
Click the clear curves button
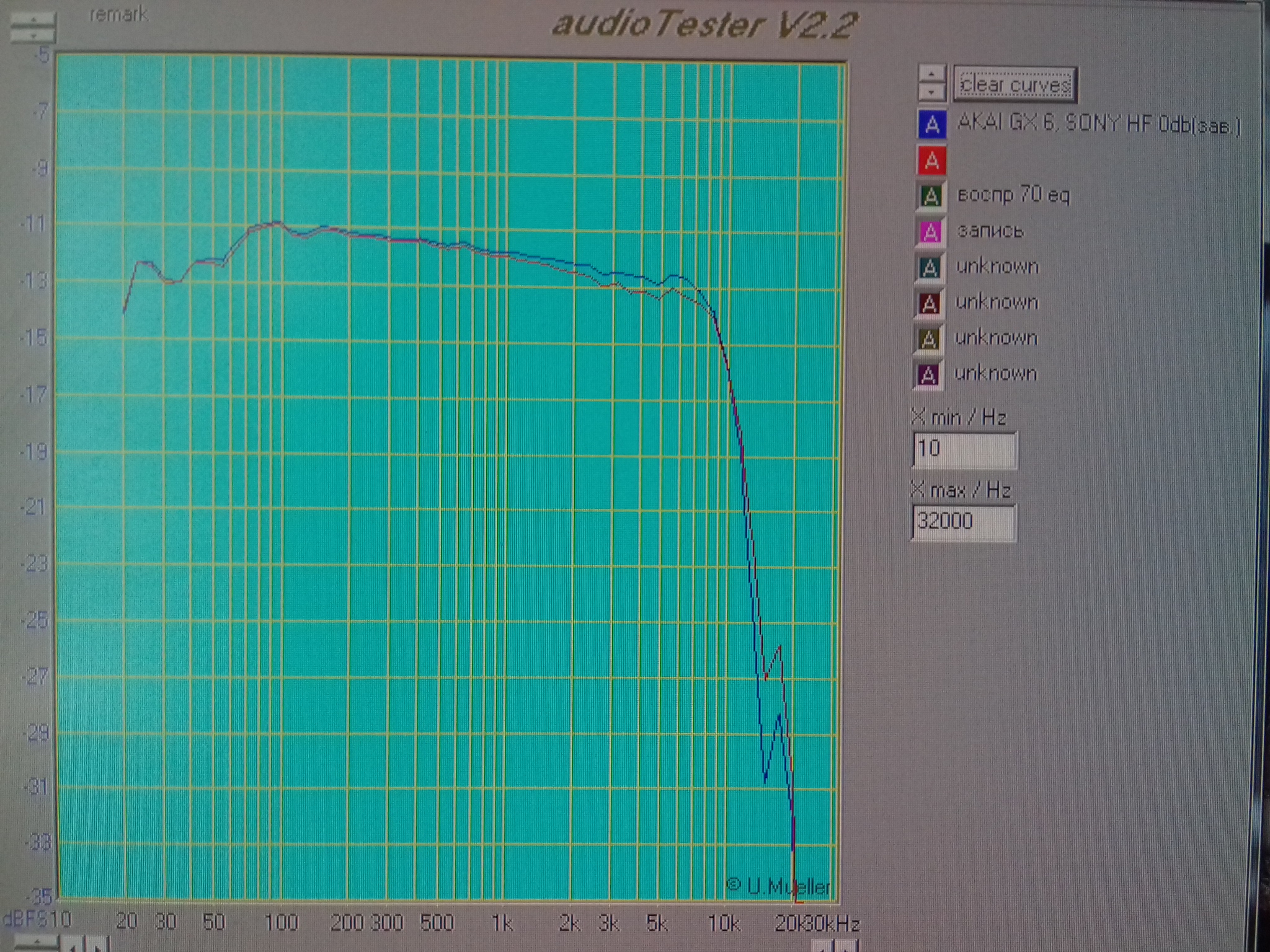coord(1015,85)
